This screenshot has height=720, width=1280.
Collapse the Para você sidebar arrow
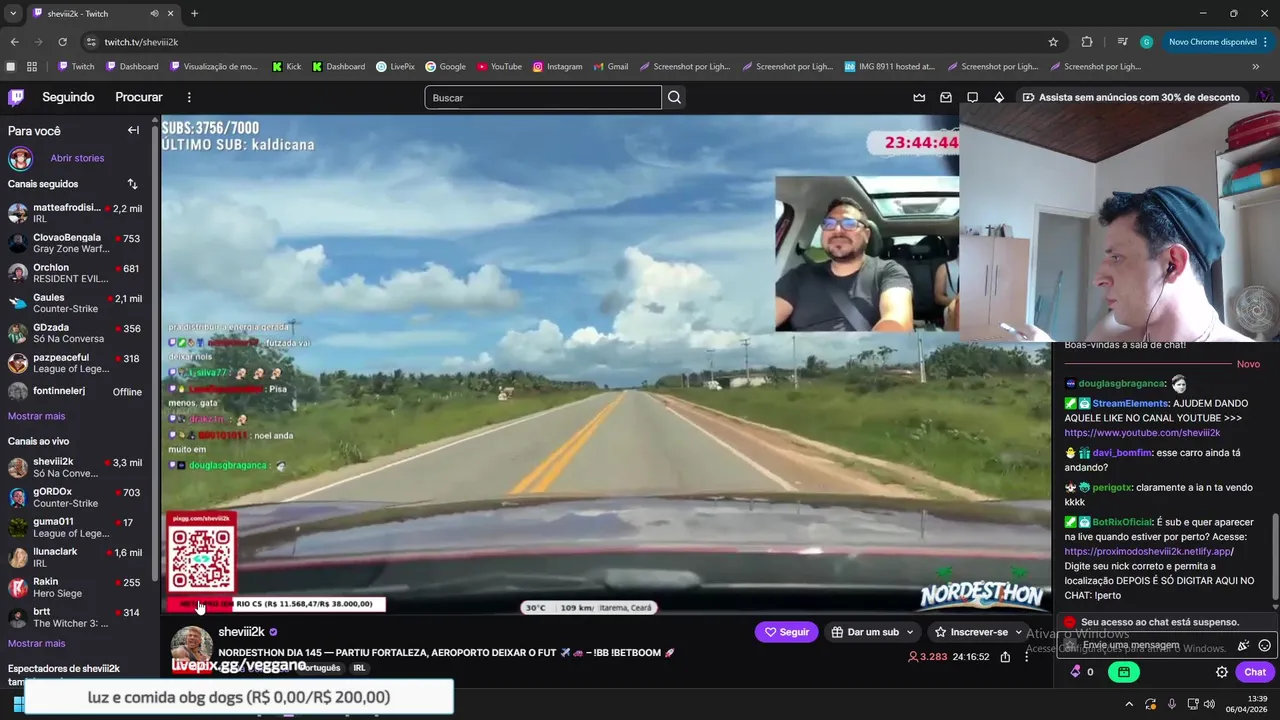[133, 130]
